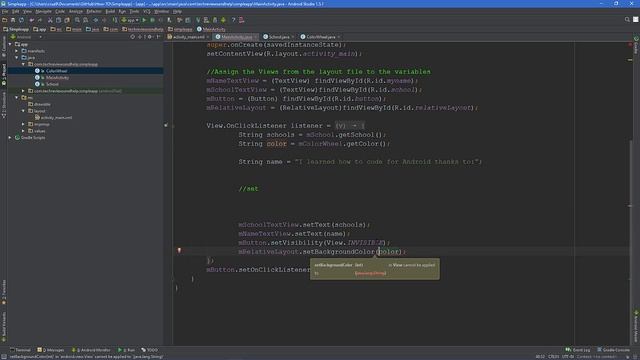Open the Help menu
The height and width of the screenshot is (360, 640).
177,11
